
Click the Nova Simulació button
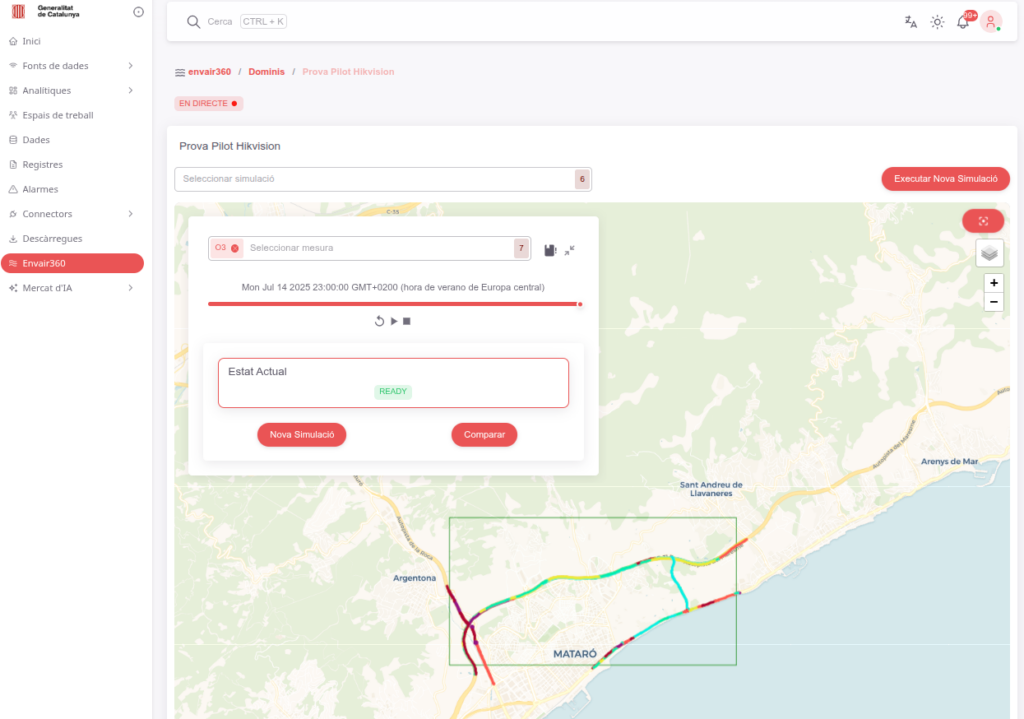coord(302,434)
